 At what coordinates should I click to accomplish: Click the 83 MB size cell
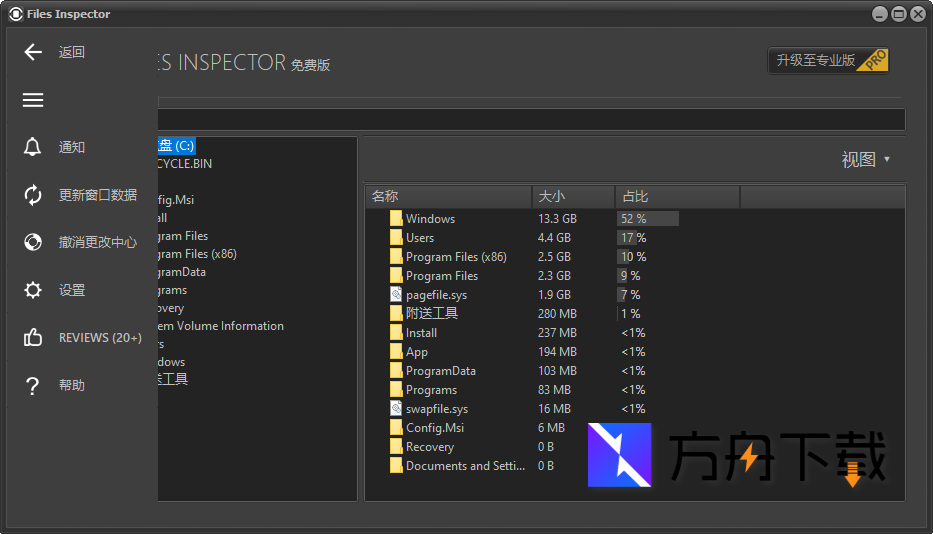pos(555,390)
